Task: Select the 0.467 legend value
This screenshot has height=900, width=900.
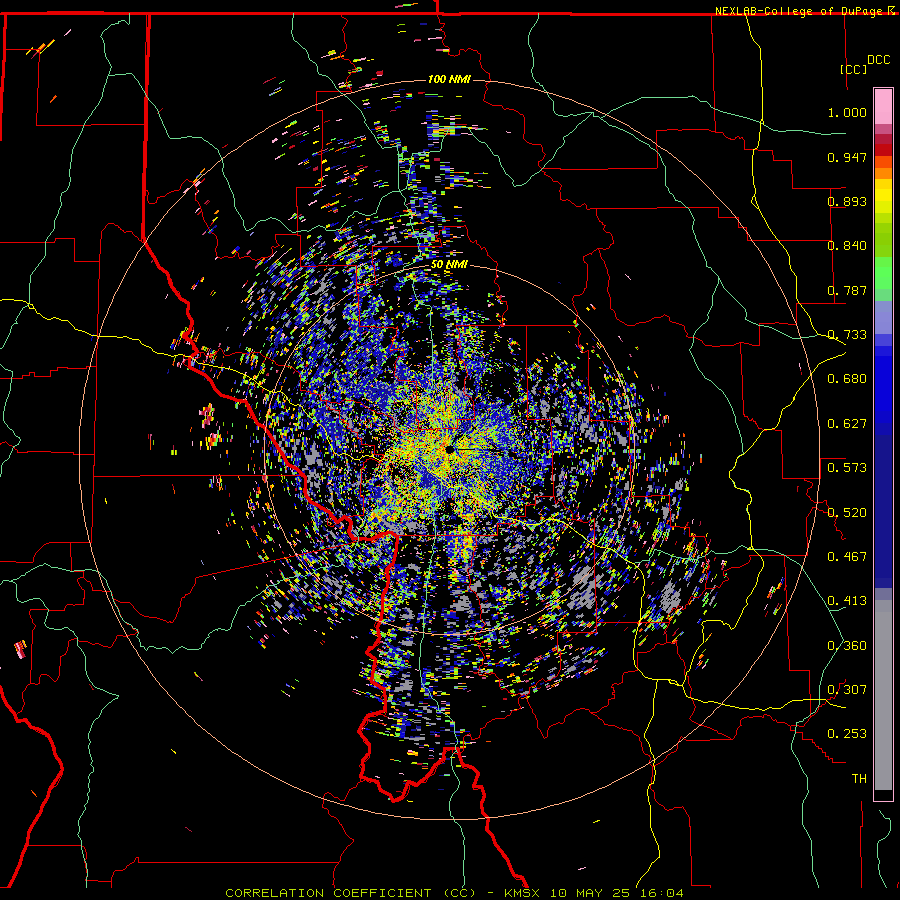Action: (847, 557)
